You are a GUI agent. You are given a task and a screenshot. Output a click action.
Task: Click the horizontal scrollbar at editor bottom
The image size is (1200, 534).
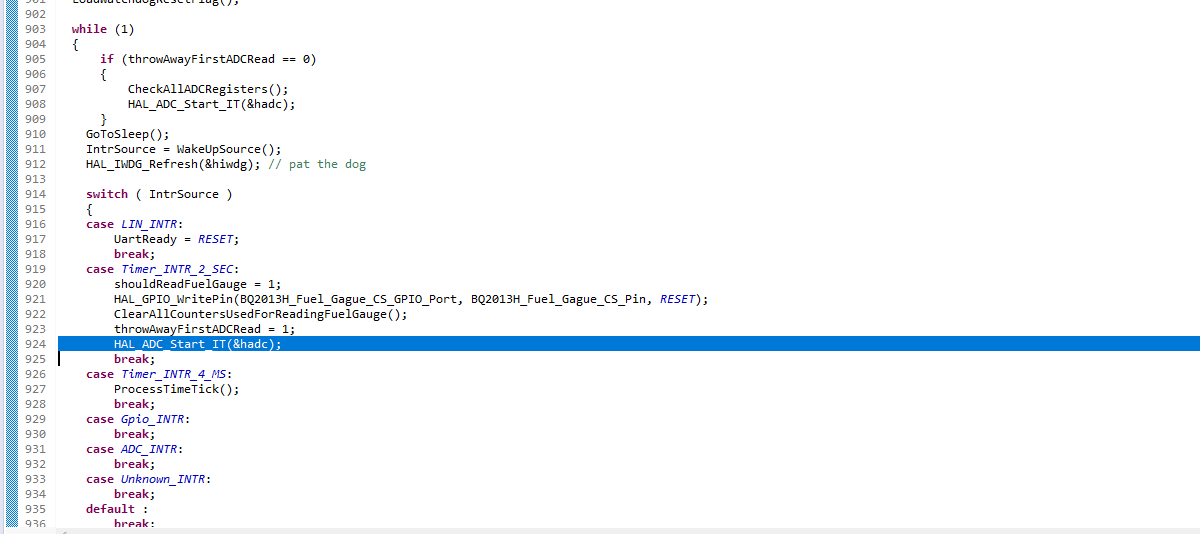click(x=600, y=530)
